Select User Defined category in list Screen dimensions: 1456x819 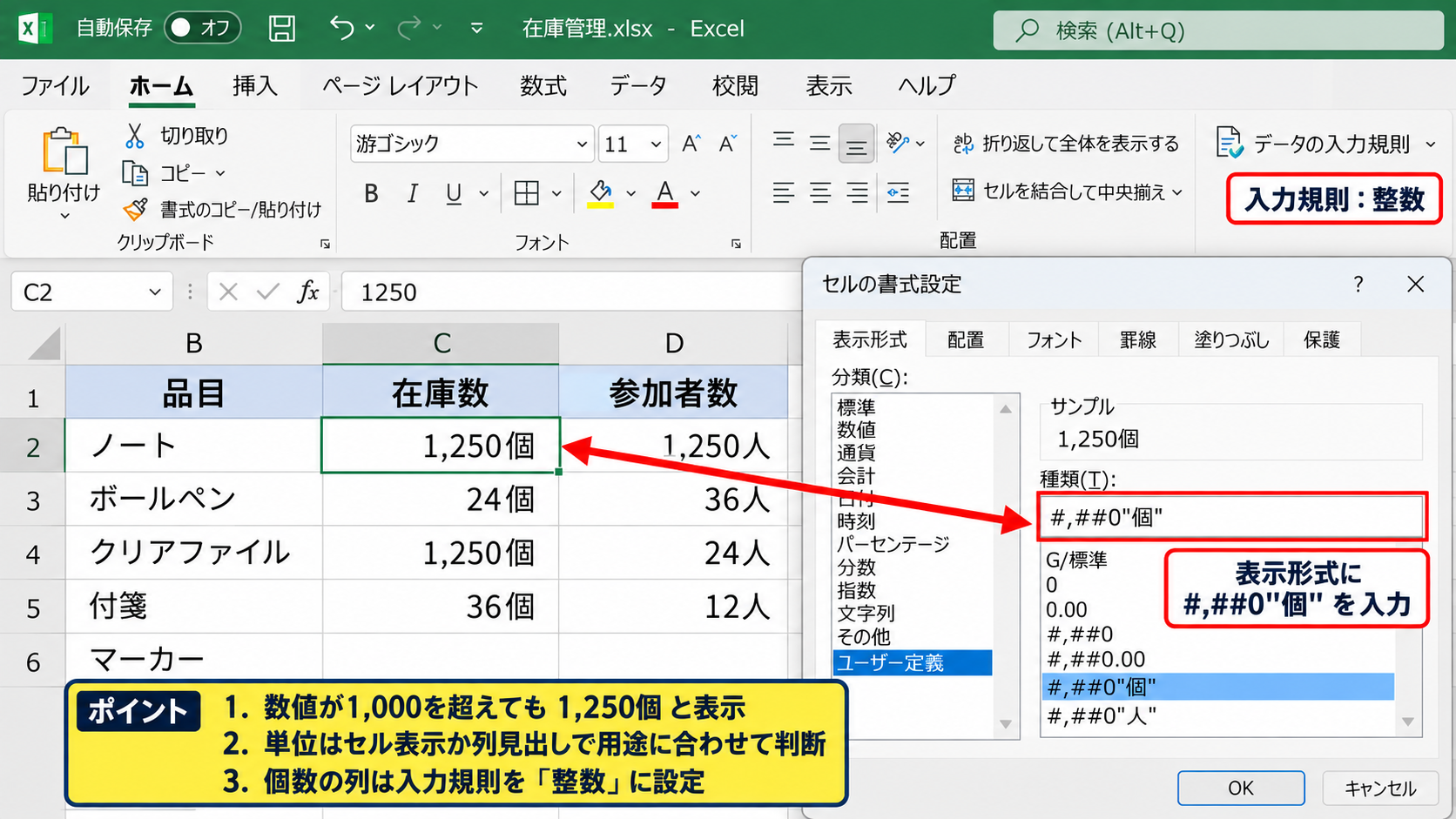tap(913, 663)
